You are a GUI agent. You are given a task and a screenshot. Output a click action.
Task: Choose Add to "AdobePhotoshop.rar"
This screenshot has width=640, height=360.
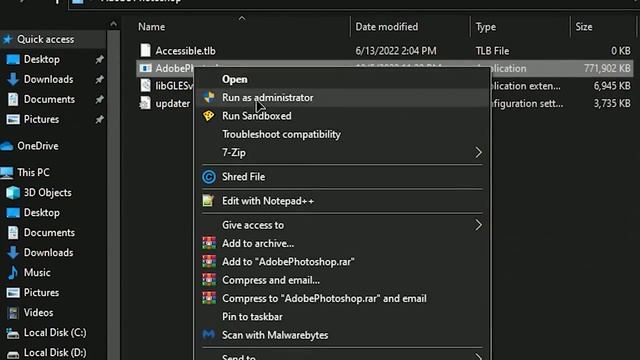tap(342, 262)
